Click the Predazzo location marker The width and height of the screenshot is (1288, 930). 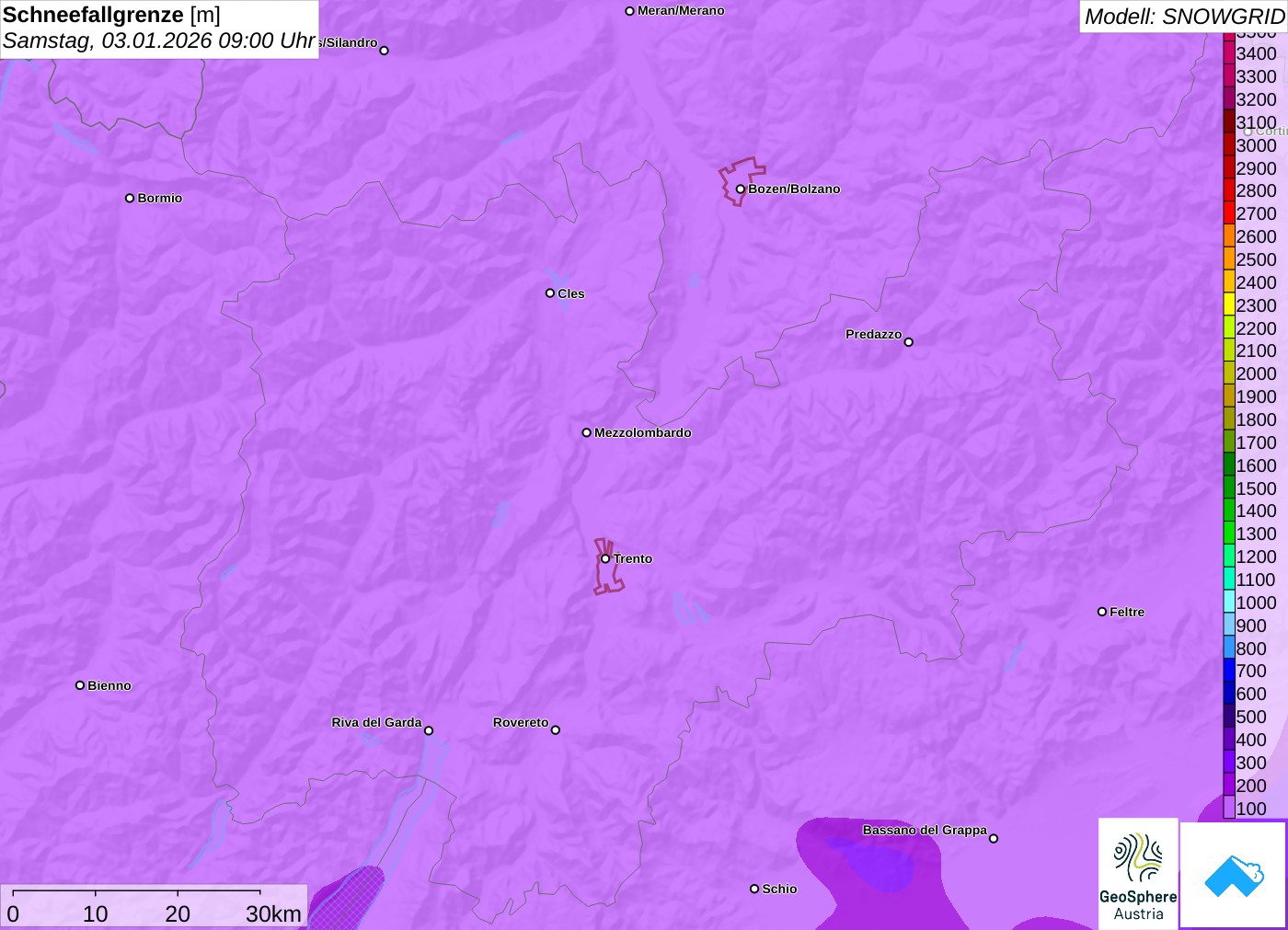(x=909, y=342)
